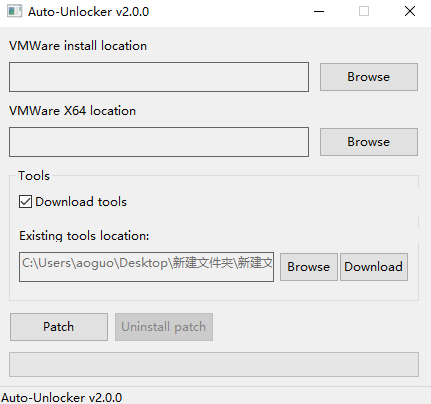The image size is (431, 404).
Task: Click the Auto-Unlocker v2.0.0 title bar text
Action: click(x=88, y=12)
